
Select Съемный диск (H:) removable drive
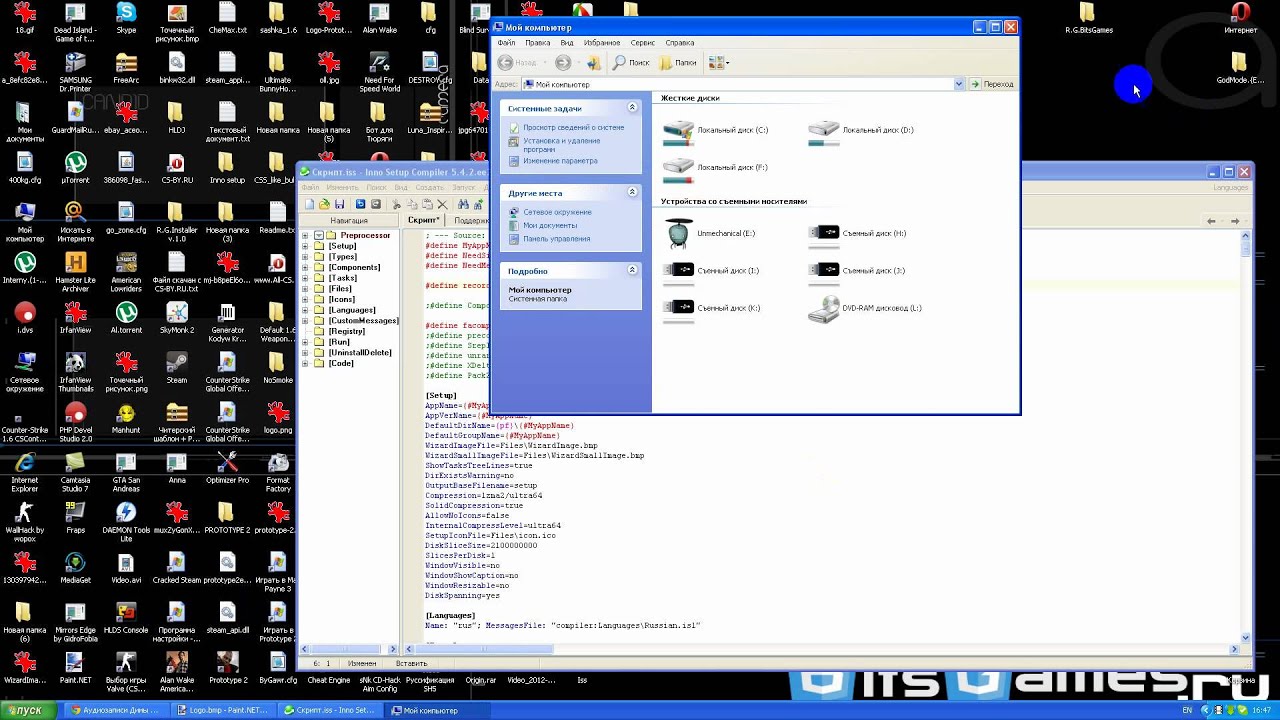(x=823, y=233)
